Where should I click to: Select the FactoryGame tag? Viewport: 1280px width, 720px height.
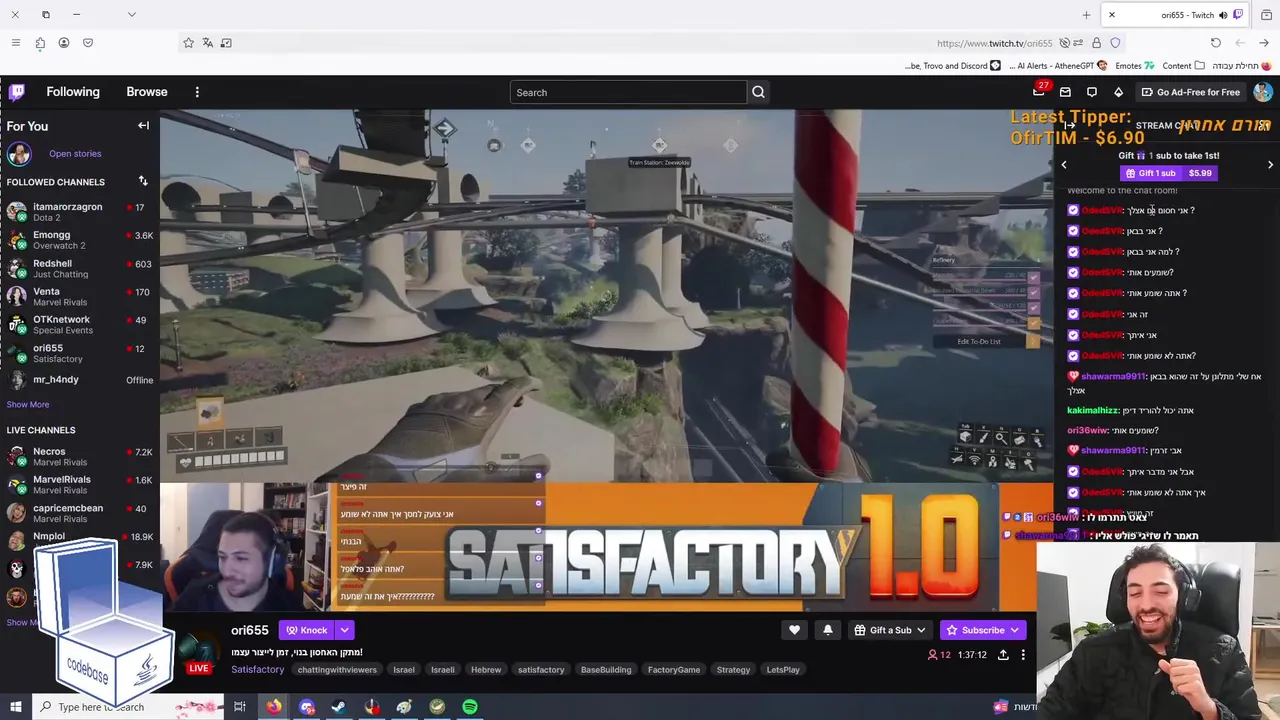click(674, 670)
